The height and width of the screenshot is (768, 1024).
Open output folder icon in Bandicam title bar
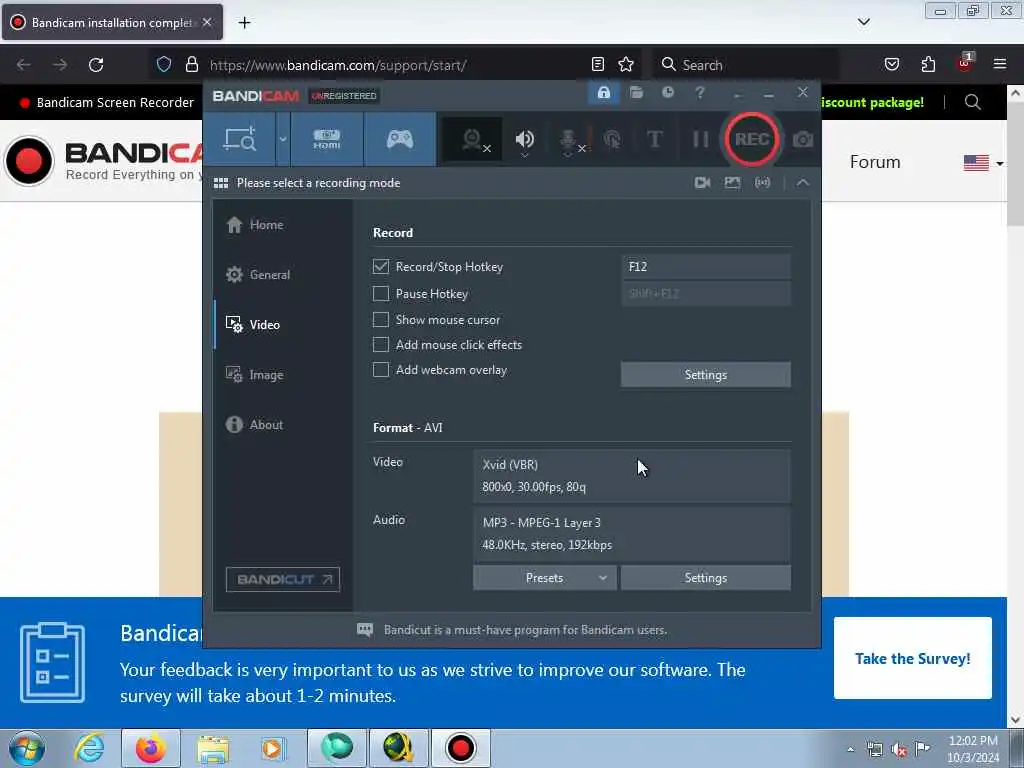(636, 93)
